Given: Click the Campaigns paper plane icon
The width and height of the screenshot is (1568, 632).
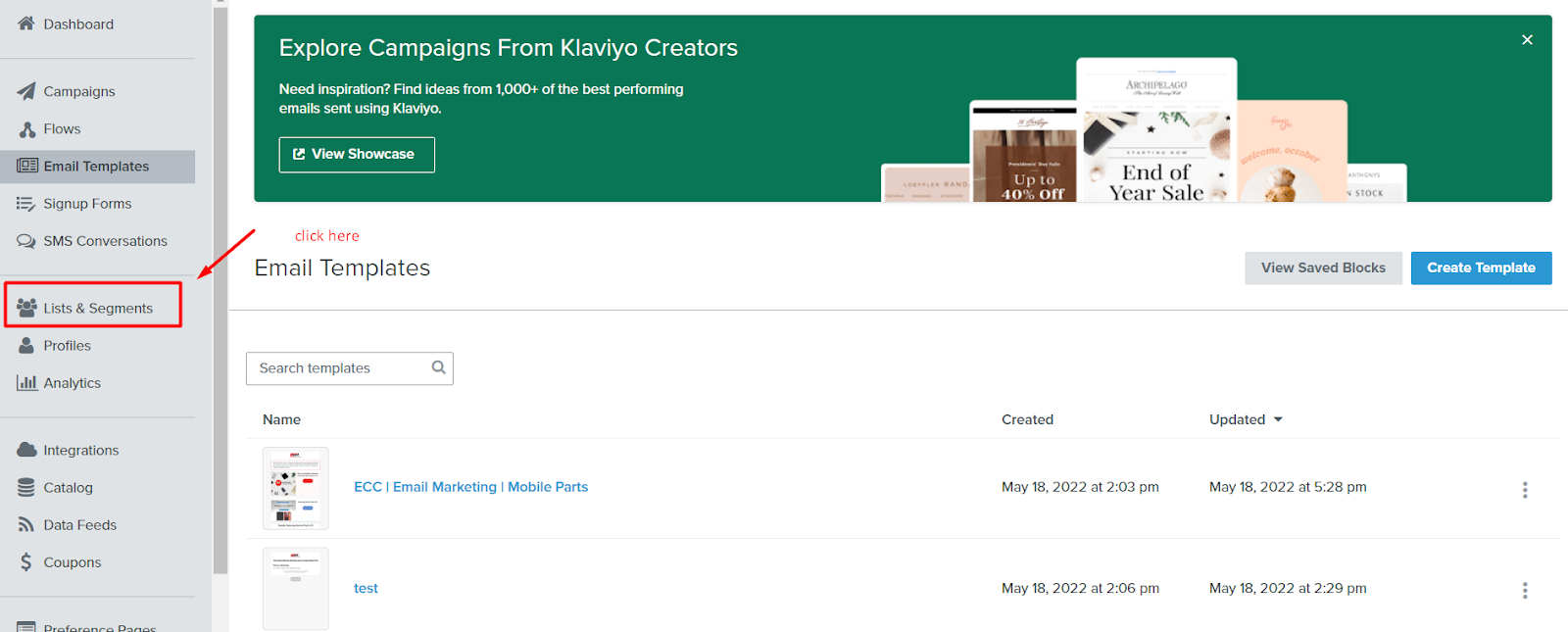Looking at the screenshot, I should [x=26, y=91].
